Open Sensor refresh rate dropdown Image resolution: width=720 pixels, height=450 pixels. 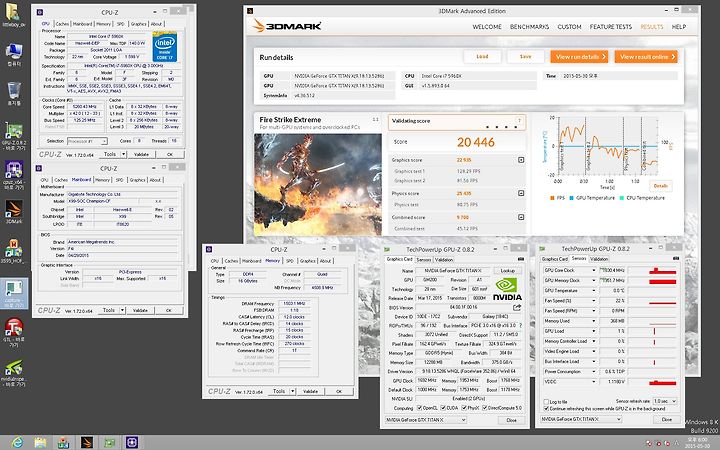665,401
